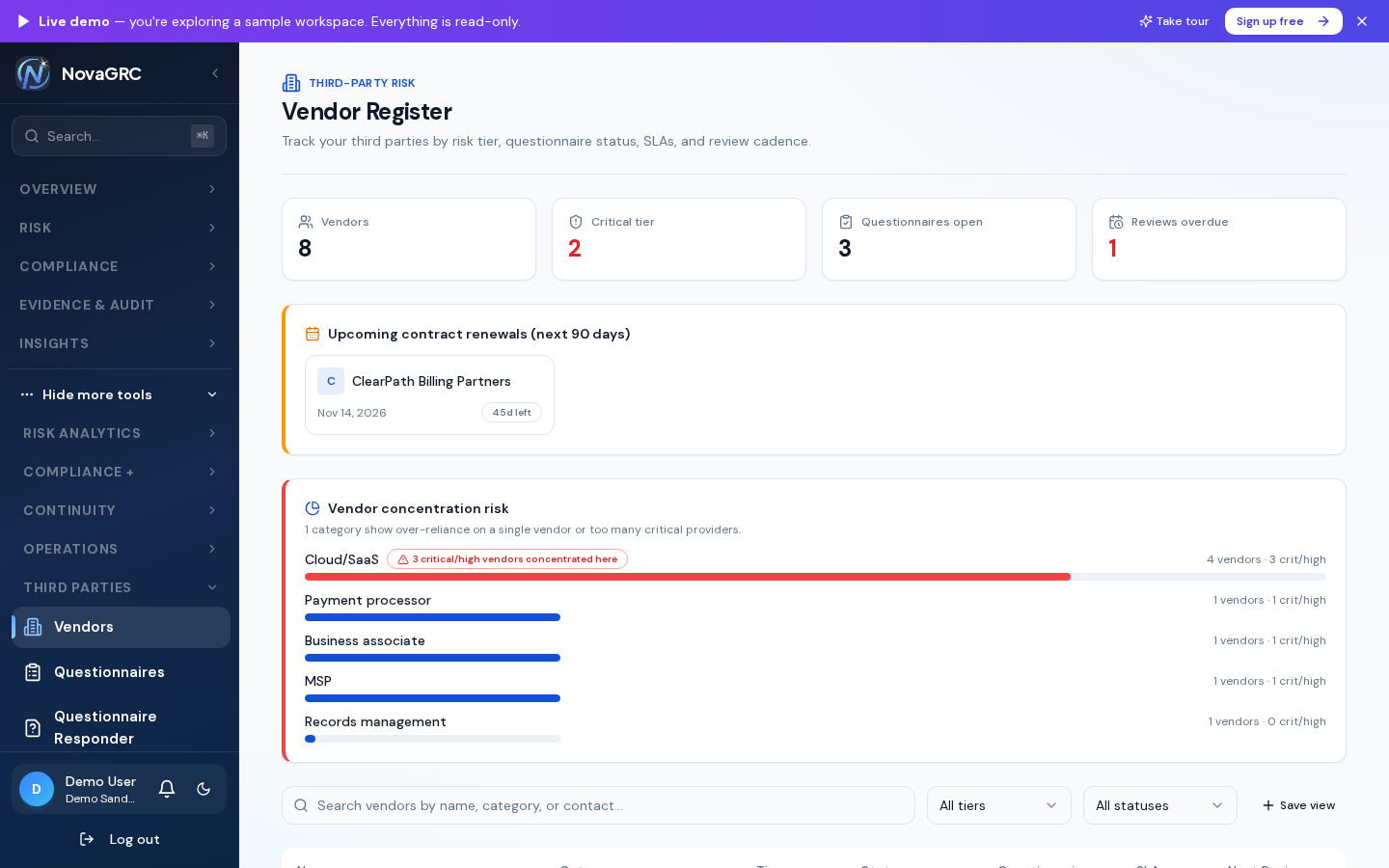Expand the COMPLIANCE section

[119, 266]
